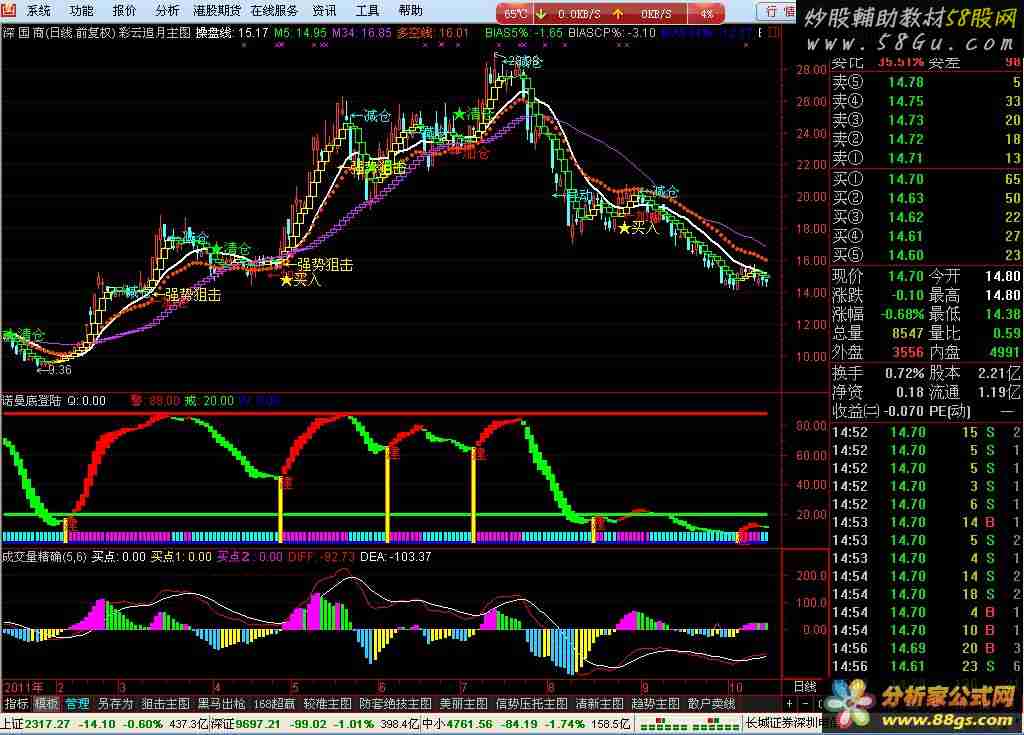This screenshot has width=1024, height=735.
Task: Switch to the 清新主图 template
Action: (600, 704)
